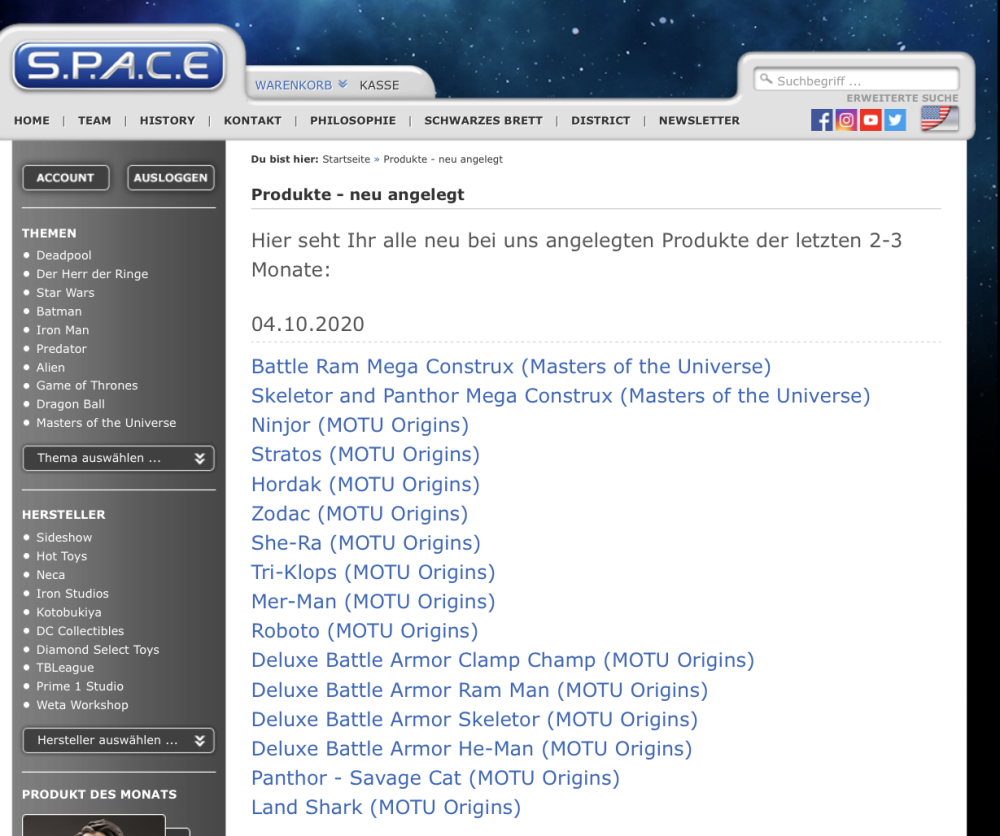This screenshot has height=836, width=1000.
Task: Open Neca manufacturer
Action: click(50, 575)
